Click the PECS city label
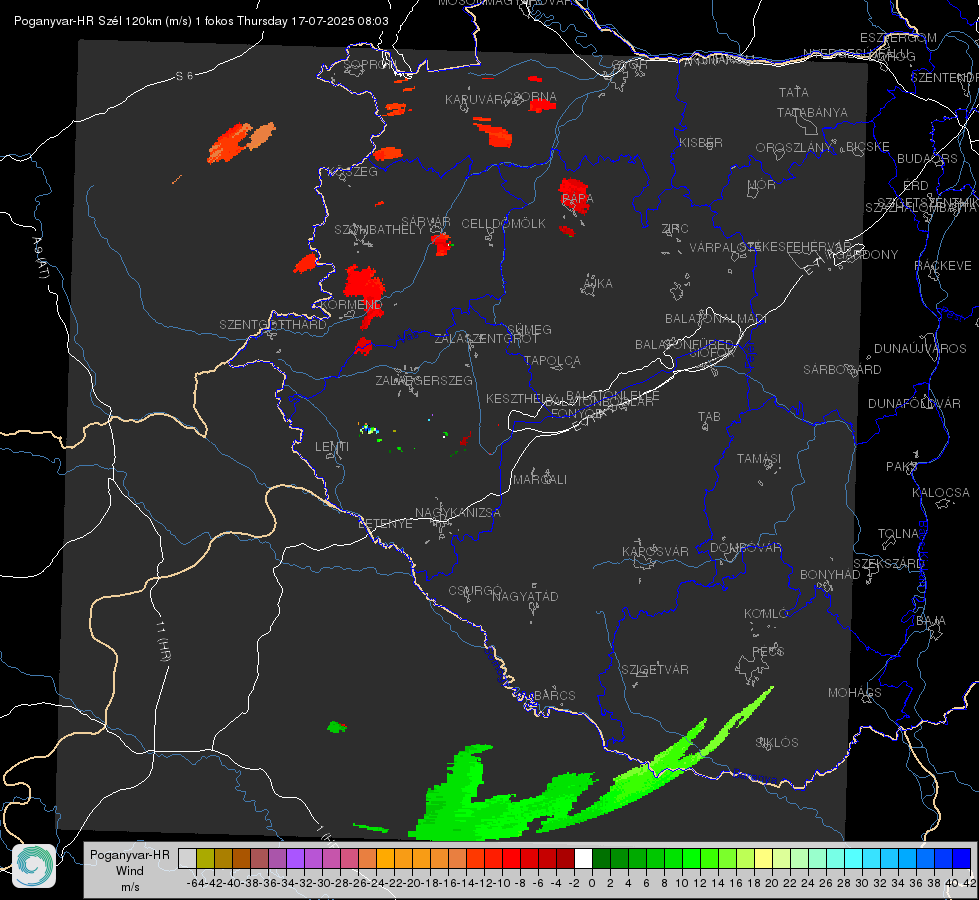The image size is (979, 900). point(767,651)
